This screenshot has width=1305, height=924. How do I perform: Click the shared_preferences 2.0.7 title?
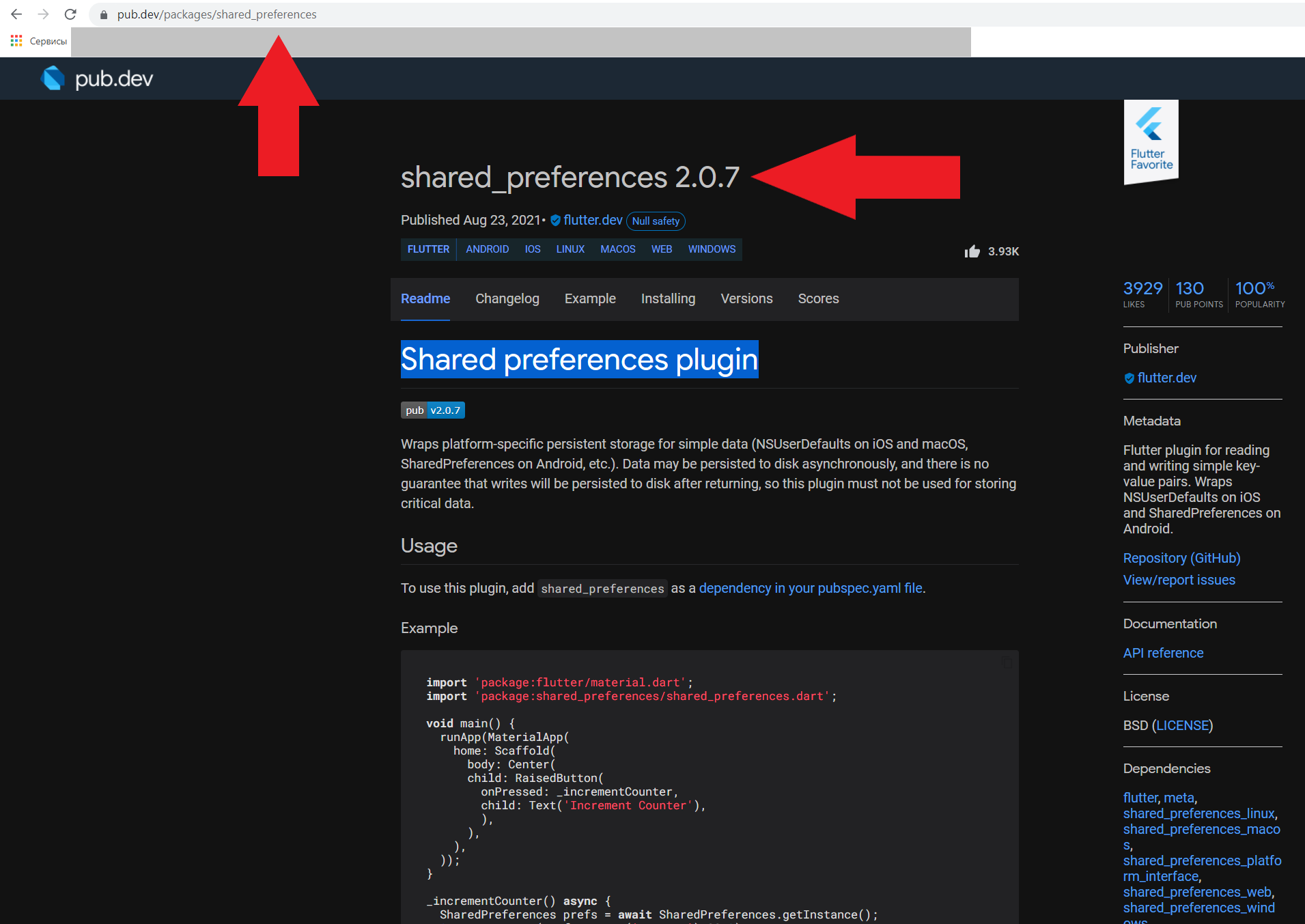[x=570, y=177]
